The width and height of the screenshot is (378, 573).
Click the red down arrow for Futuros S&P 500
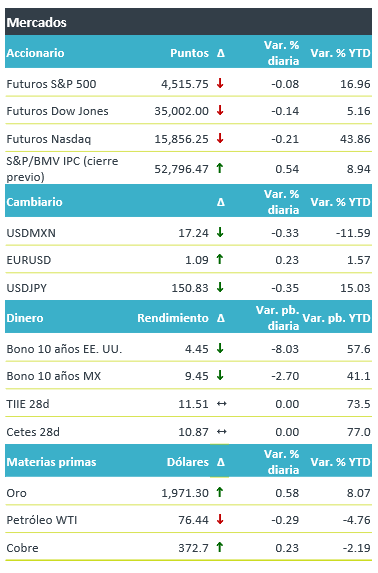(x=220, y=83)
